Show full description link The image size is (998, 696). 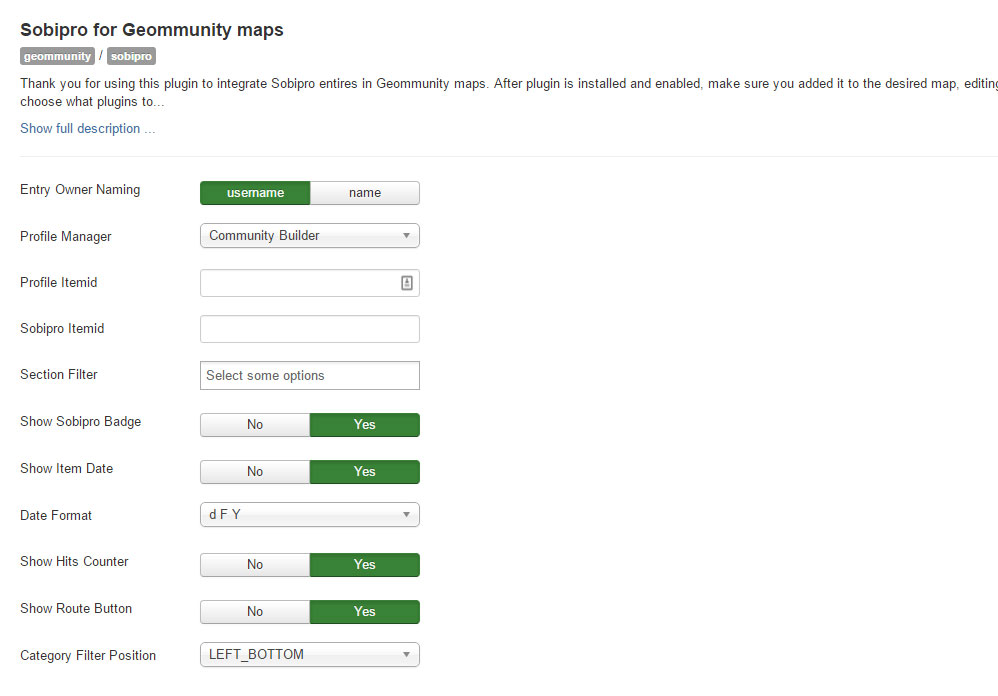[x=87, y=129]
